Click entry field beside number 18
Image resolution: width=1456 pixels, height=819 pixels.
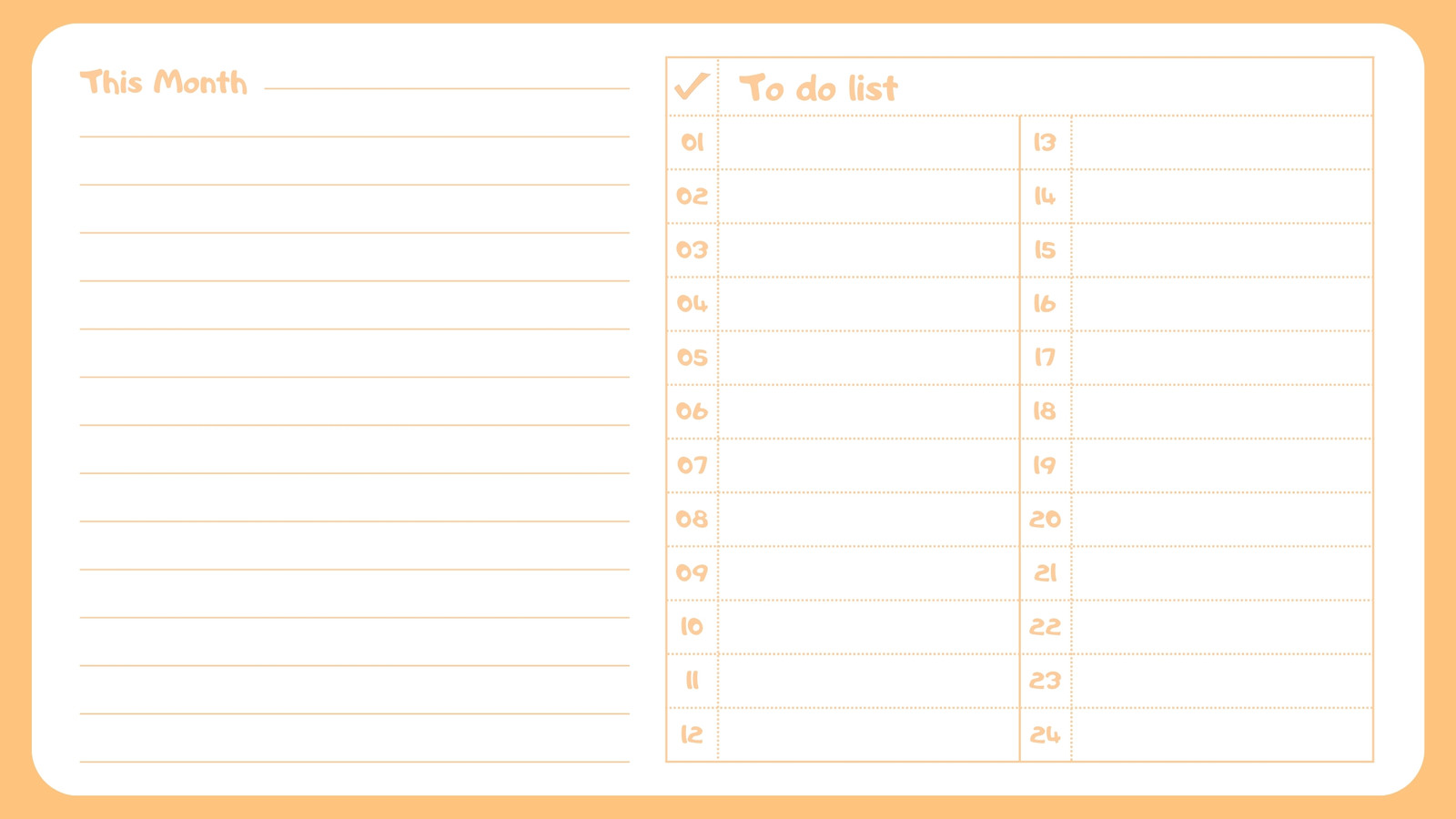pos(1222,411)
